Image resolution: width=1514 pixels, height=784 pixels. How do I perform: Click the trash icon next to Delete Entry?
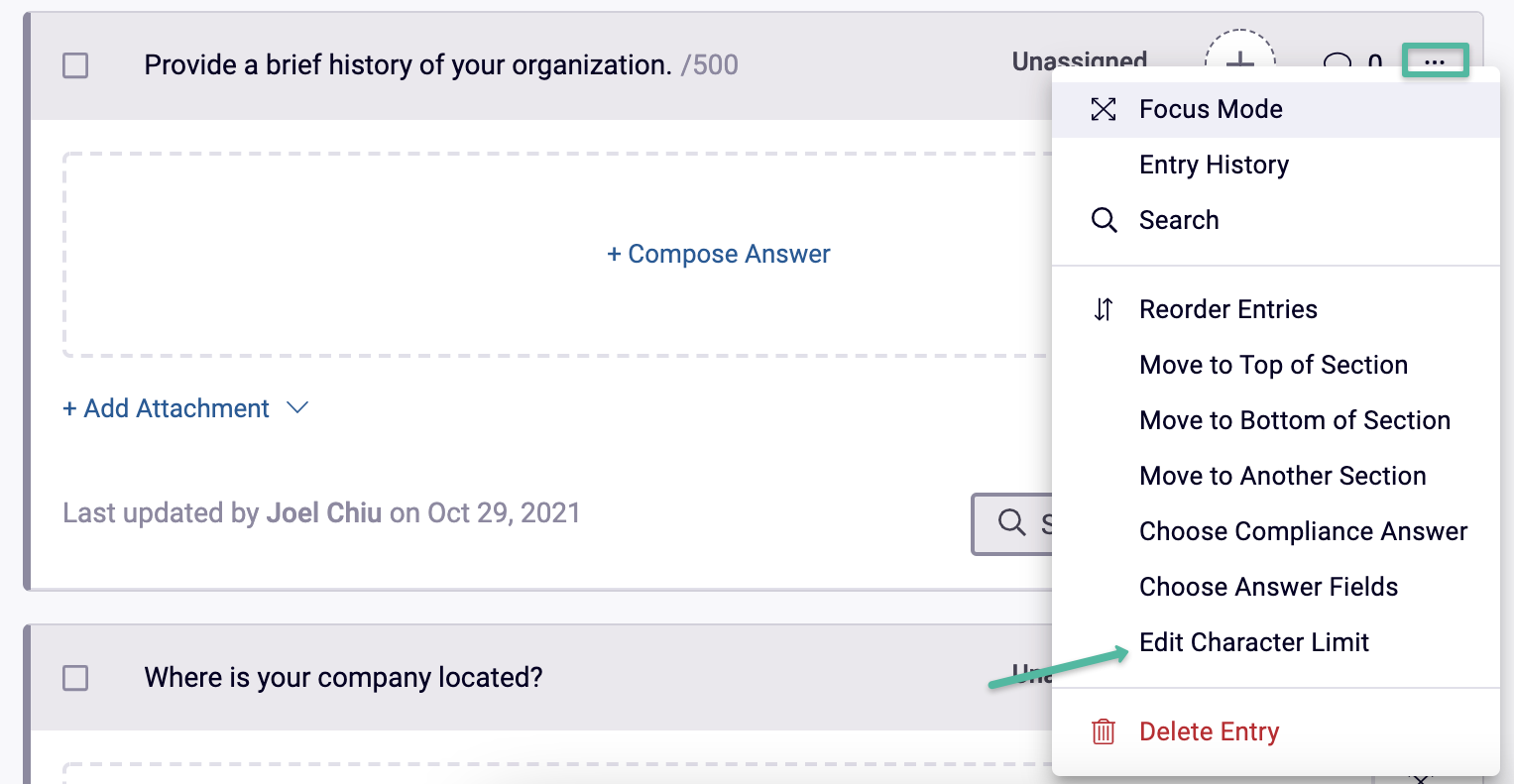pos(1103,730)
